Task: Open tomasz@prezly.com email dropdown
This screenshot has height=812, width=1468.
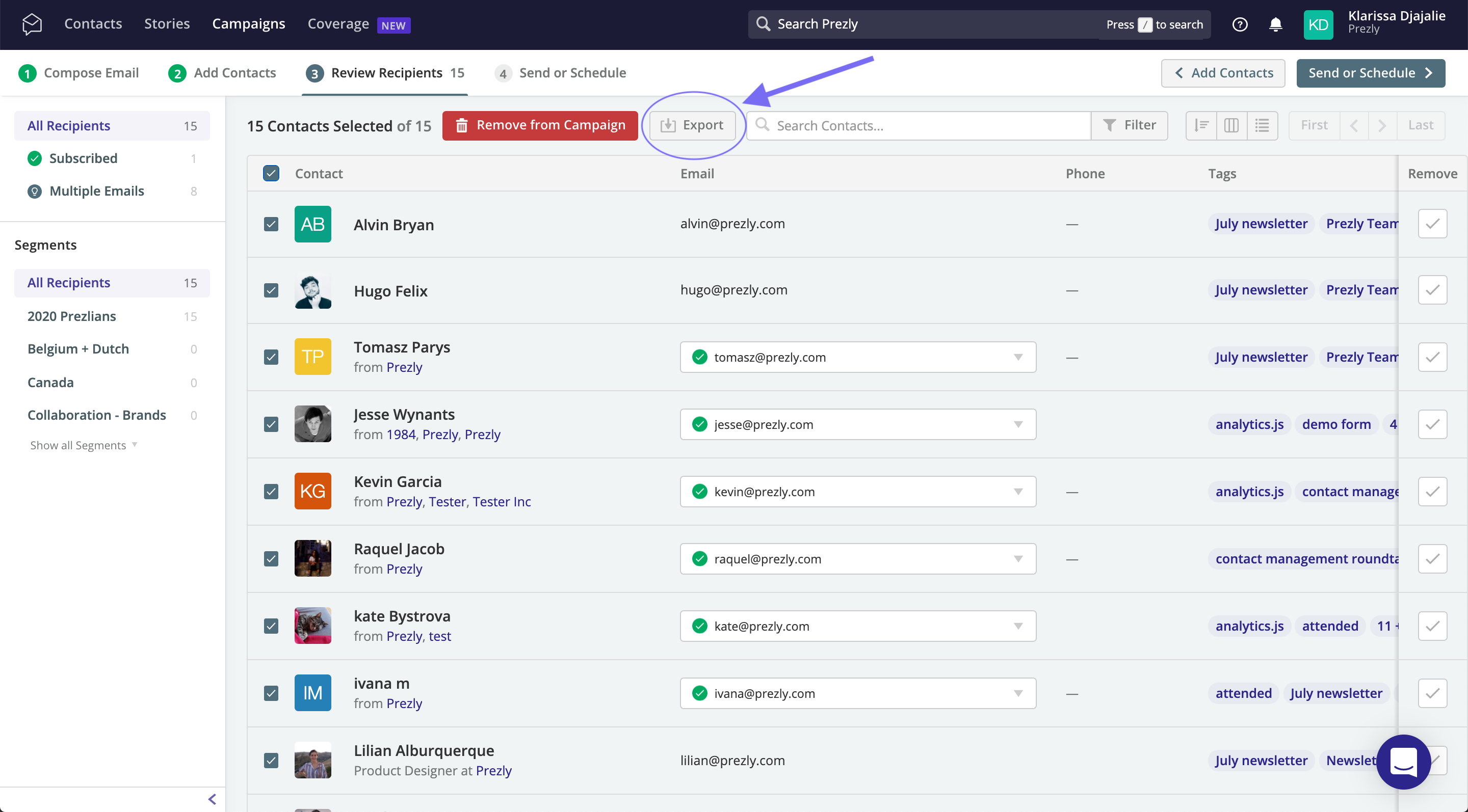Action: pyautogui.click(x=858, y=357)
